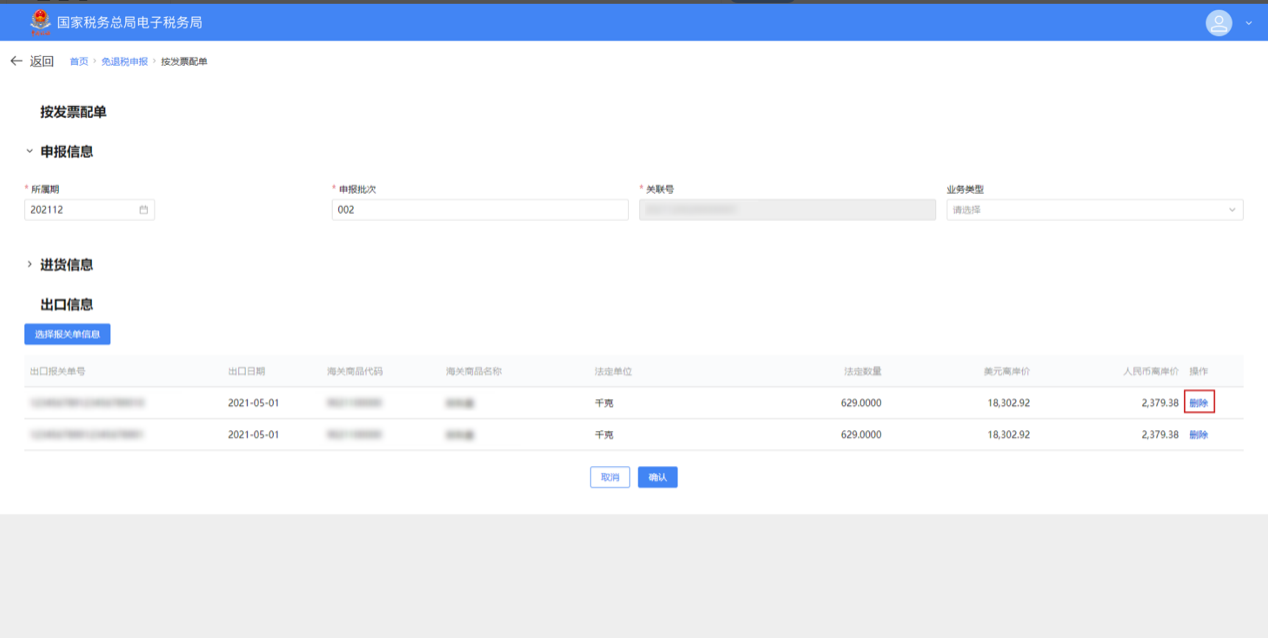1268x638 pixels.
Task: Open the 业务类型 dropdown
Action: (x=1094, y=210)
